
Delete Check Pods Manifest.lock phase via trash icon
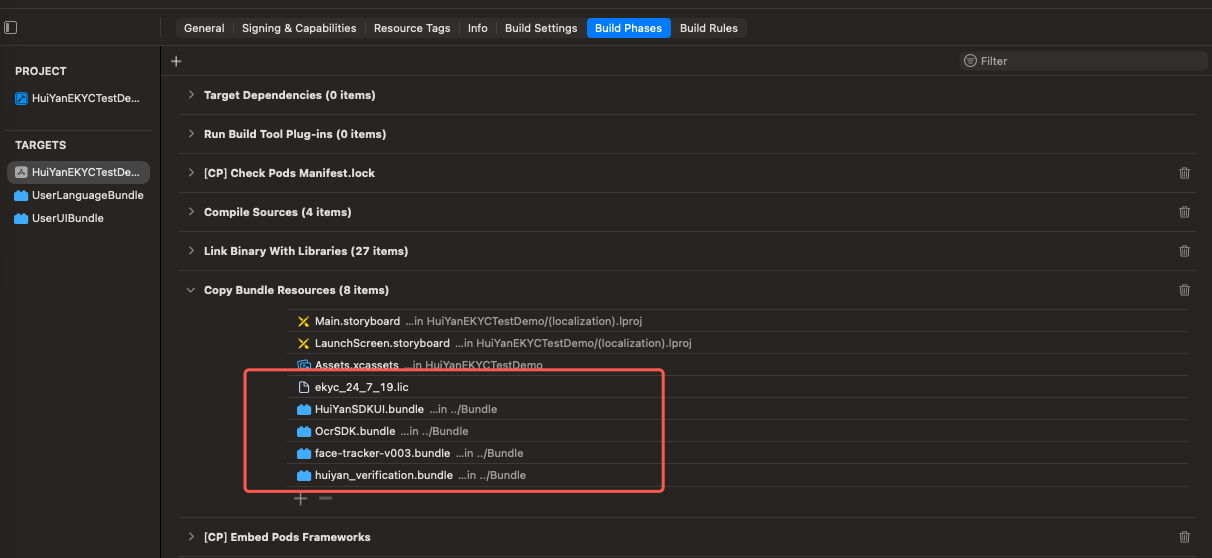(1184, 173)
